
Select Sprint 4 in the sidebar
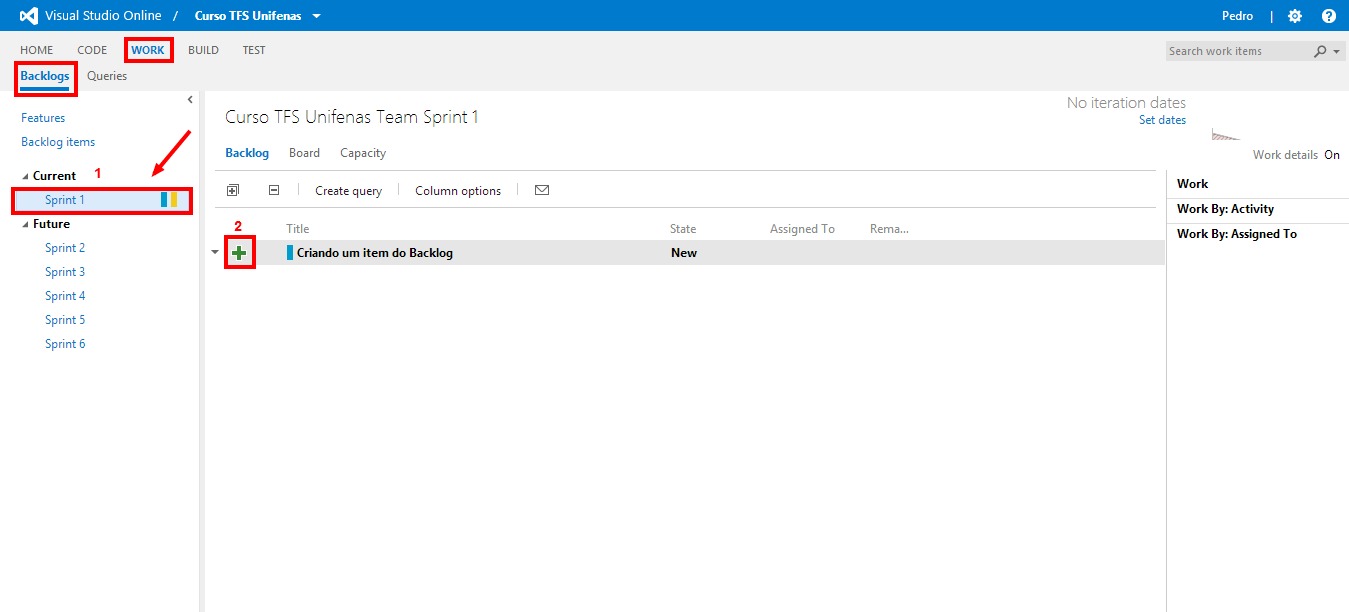pyautogui.click(x=65, y=296)
